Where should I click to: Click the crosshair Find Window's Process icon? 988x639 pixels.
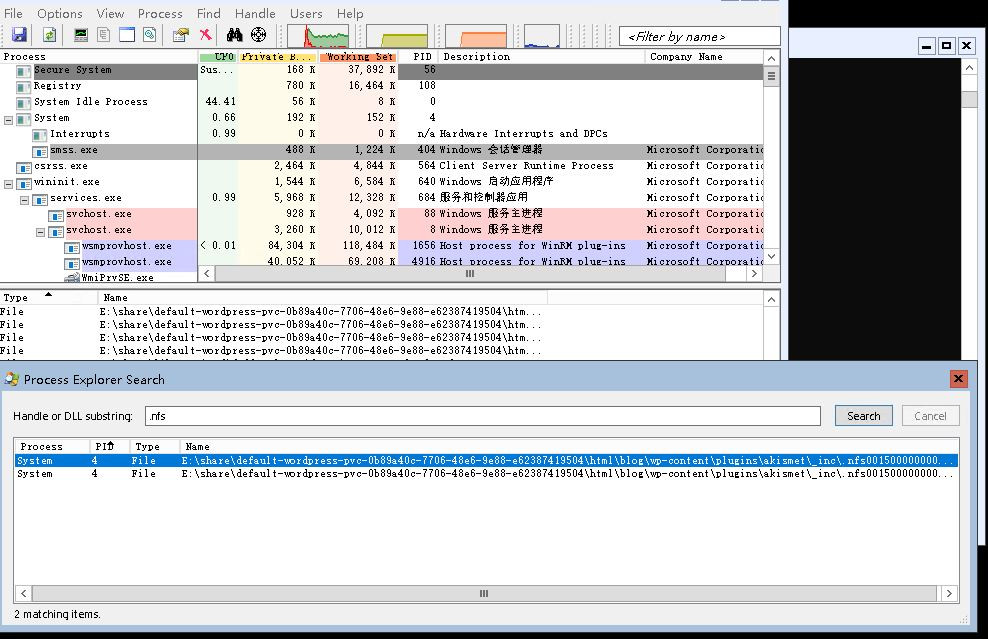pyautogui.click(x=258, y=35)
